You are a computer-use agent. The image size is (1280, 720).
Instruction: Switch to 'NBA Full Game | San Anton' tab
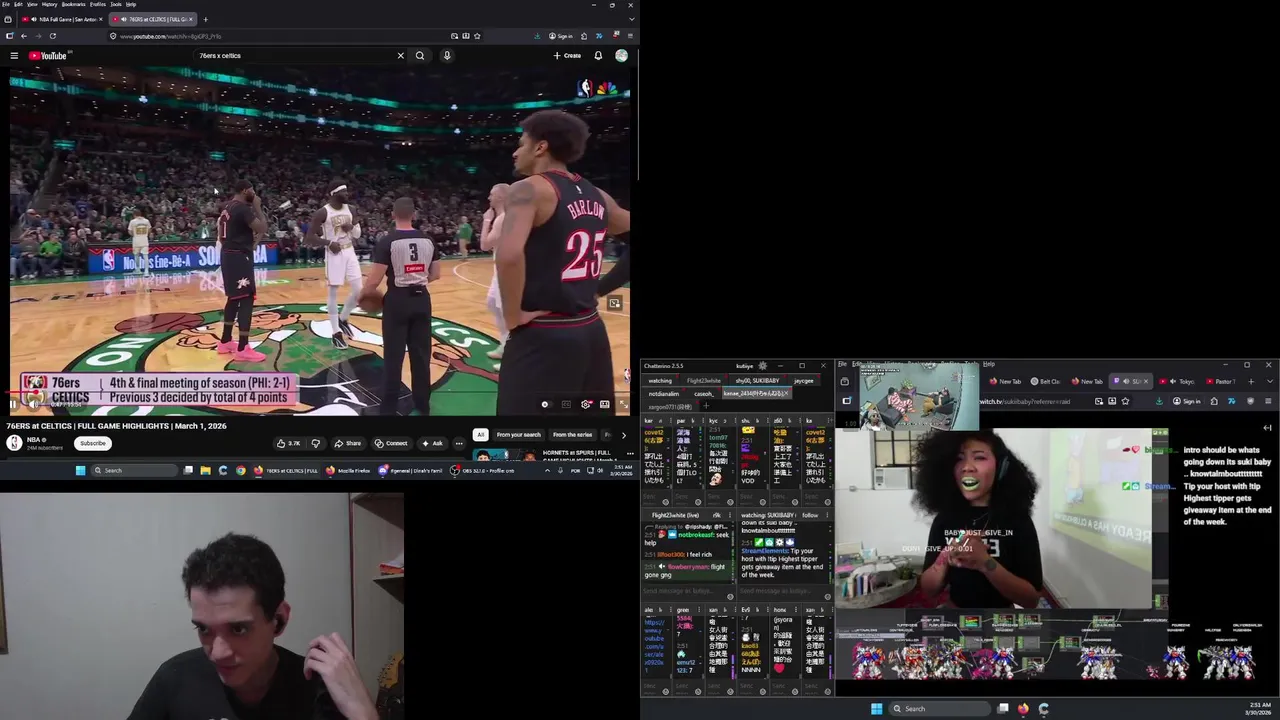point(61,19)
